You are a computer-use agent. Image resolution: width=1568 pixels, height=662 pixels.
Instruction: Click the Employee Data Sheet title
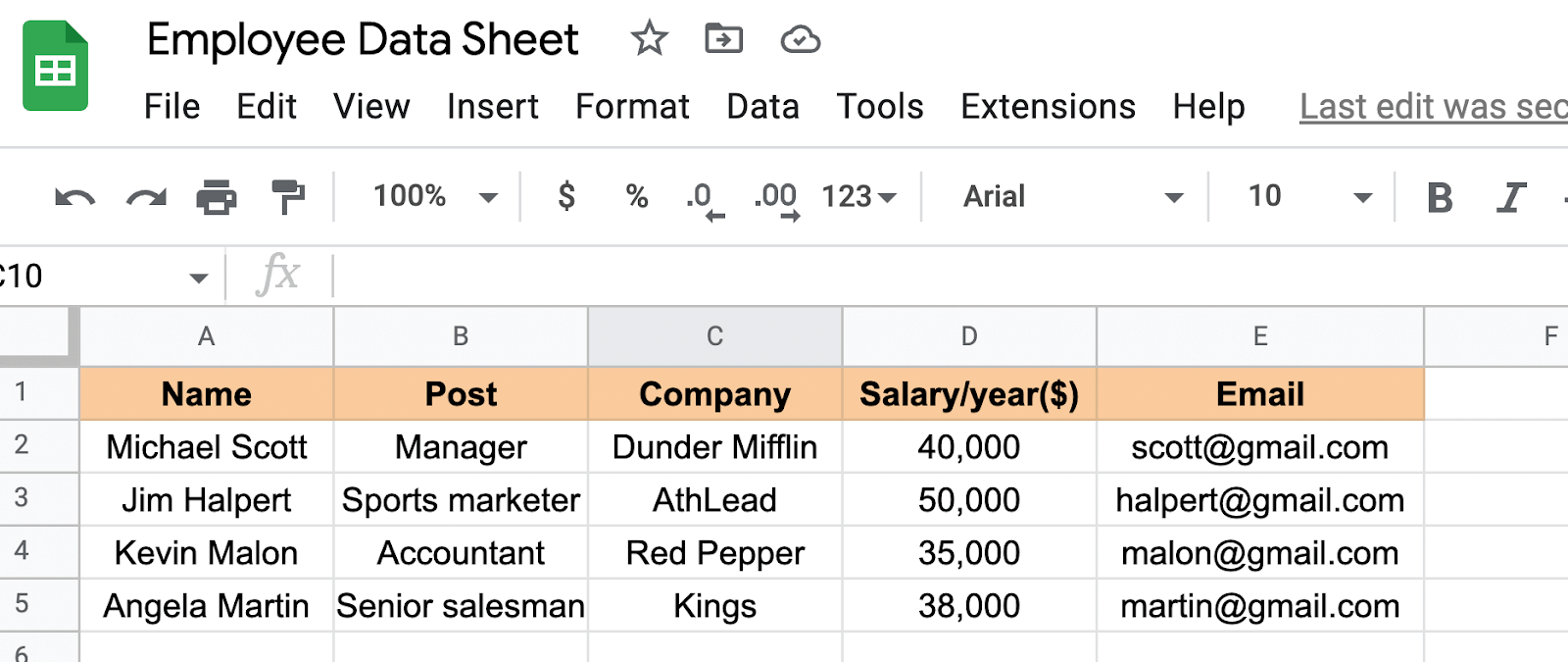363,40
